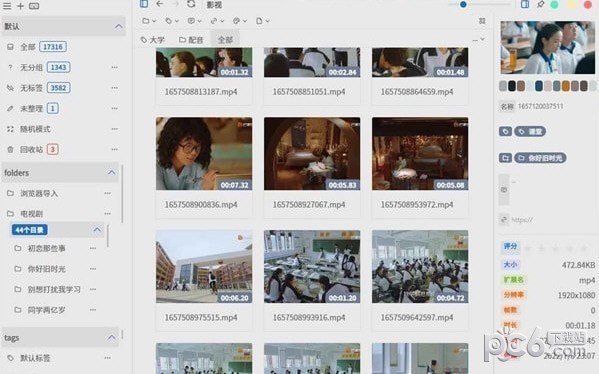Open the grid layout icon
The width and height of the screenshot is (599, 374).
point(482,21)
